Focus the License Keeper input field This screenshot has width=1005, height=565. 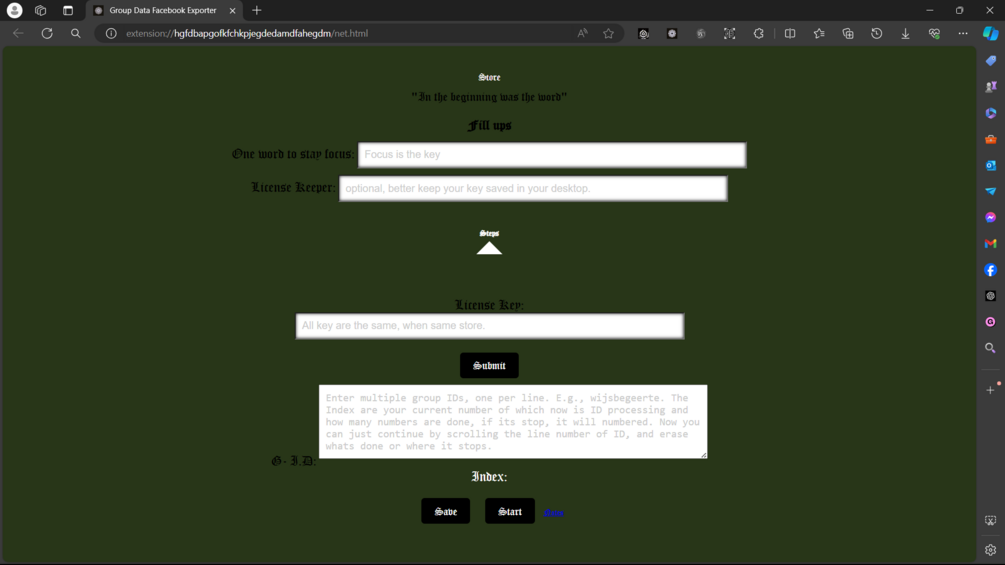[x=533, y=188]
